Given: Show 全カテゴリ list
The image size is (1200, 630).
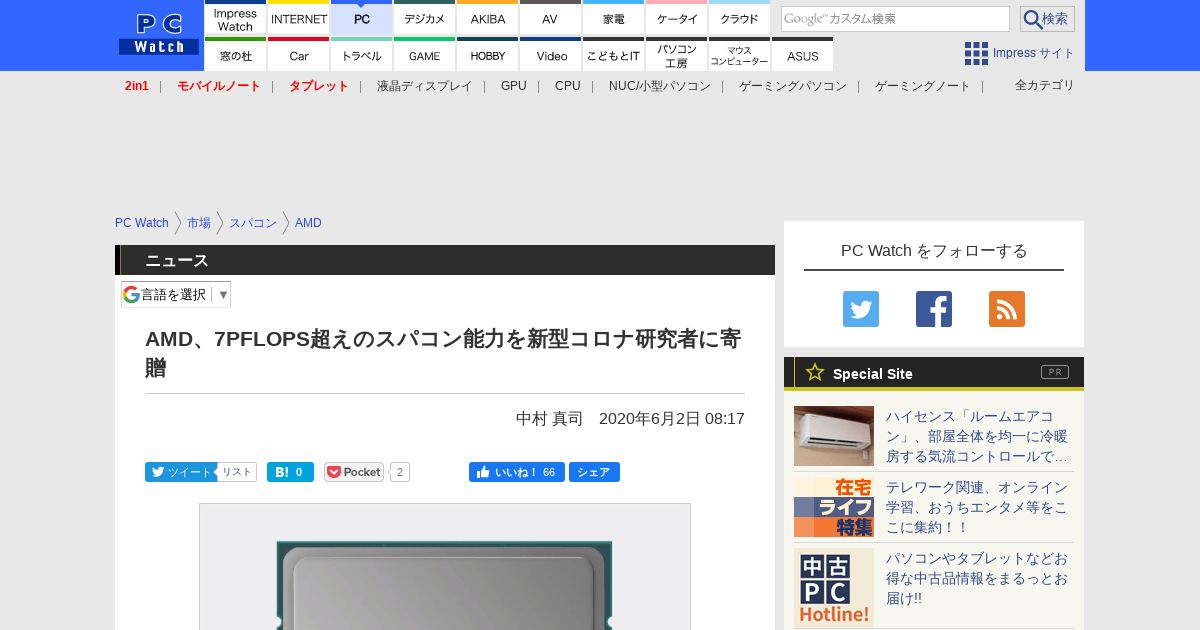Looking at the screenshot, I should [1044, 85].
